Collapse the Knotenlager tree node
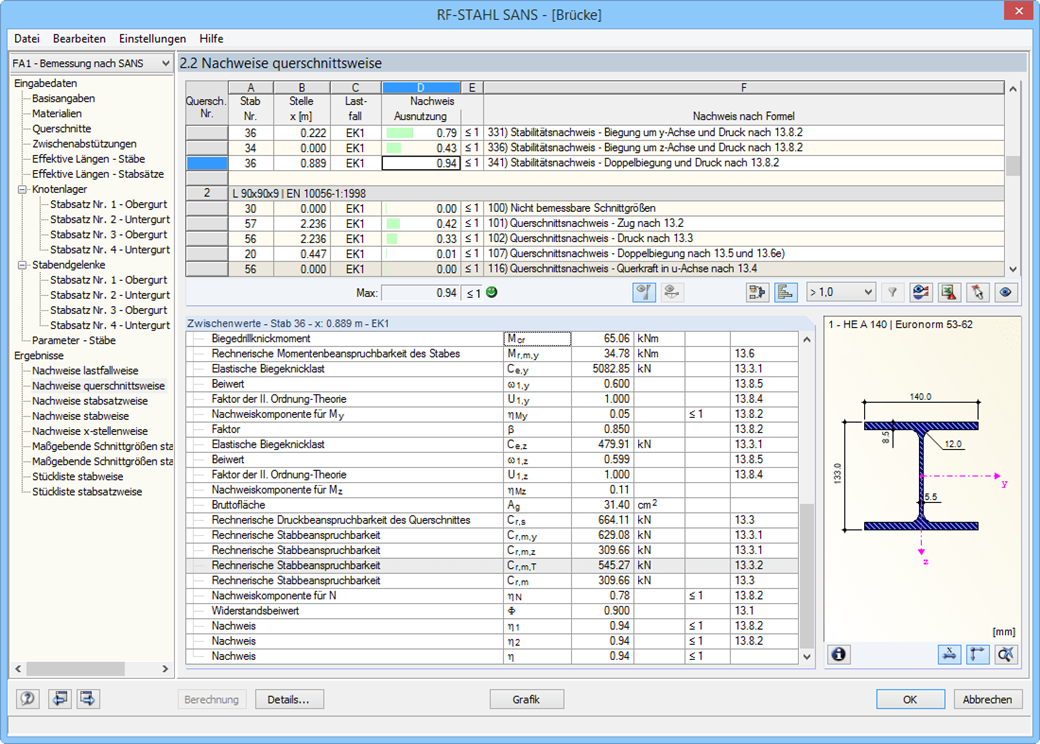The height and width of the screenshot is (744, 1040). click(x=22, y=189)
